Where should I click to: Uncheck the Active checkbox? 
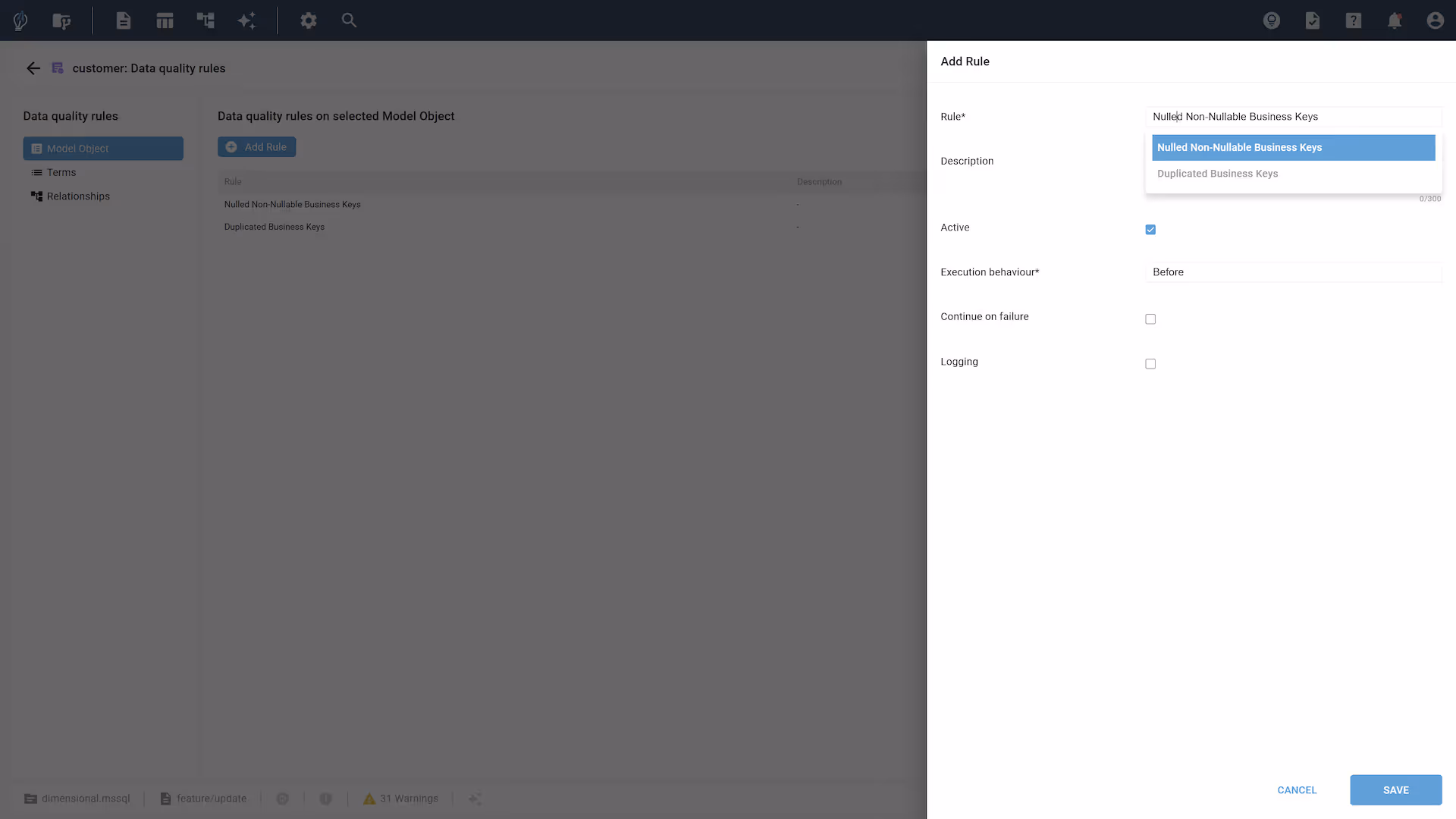1150,230
